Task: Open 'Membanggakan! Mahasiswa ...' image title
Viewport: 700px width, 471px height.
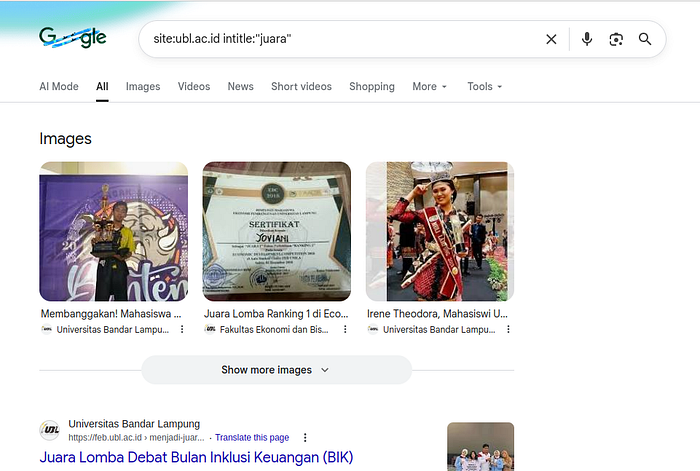Action: click(x=111, y=314)
